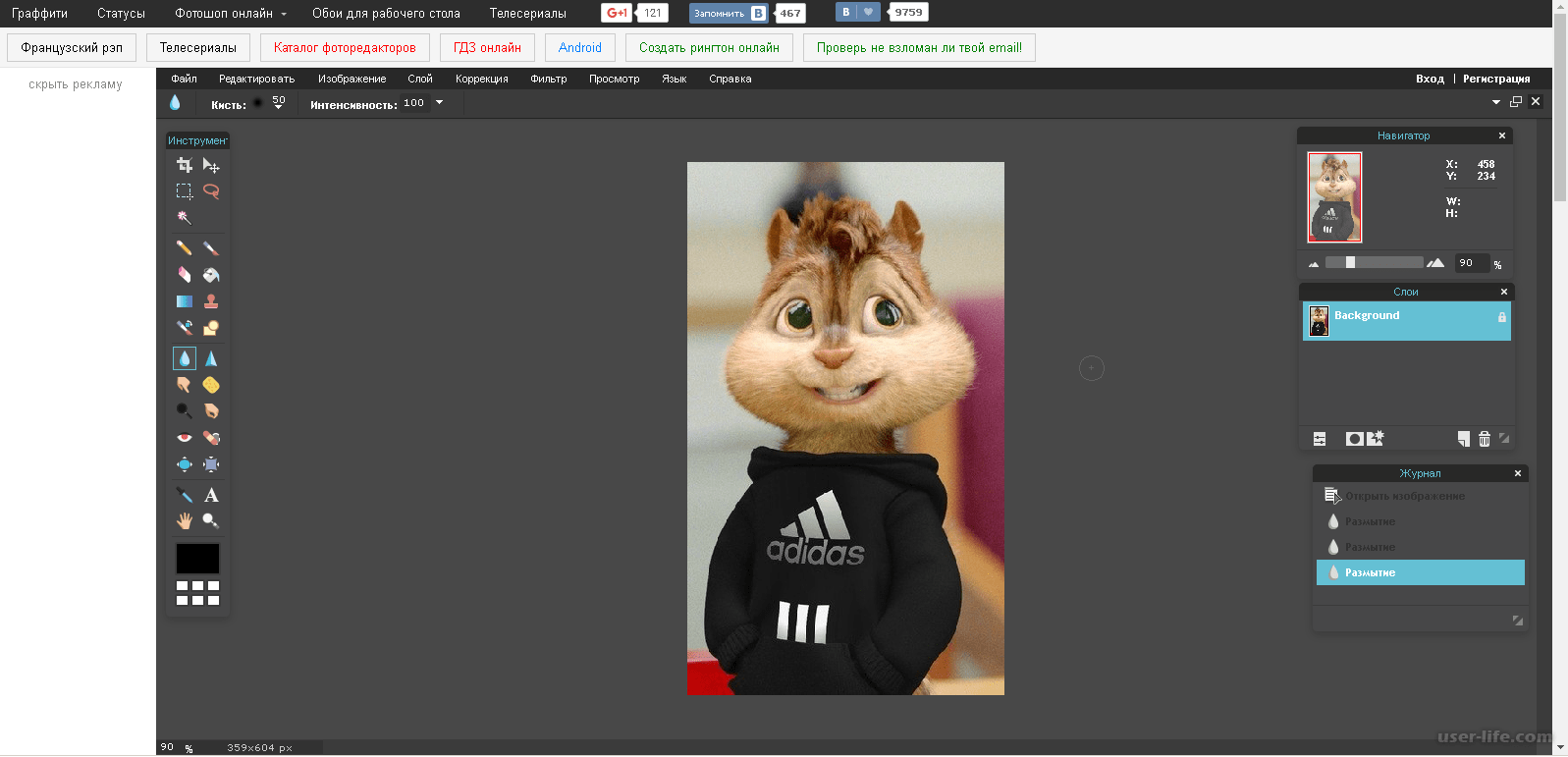
Task: Click the Запомнить VK share button
Action: click(x=730, y=13)
